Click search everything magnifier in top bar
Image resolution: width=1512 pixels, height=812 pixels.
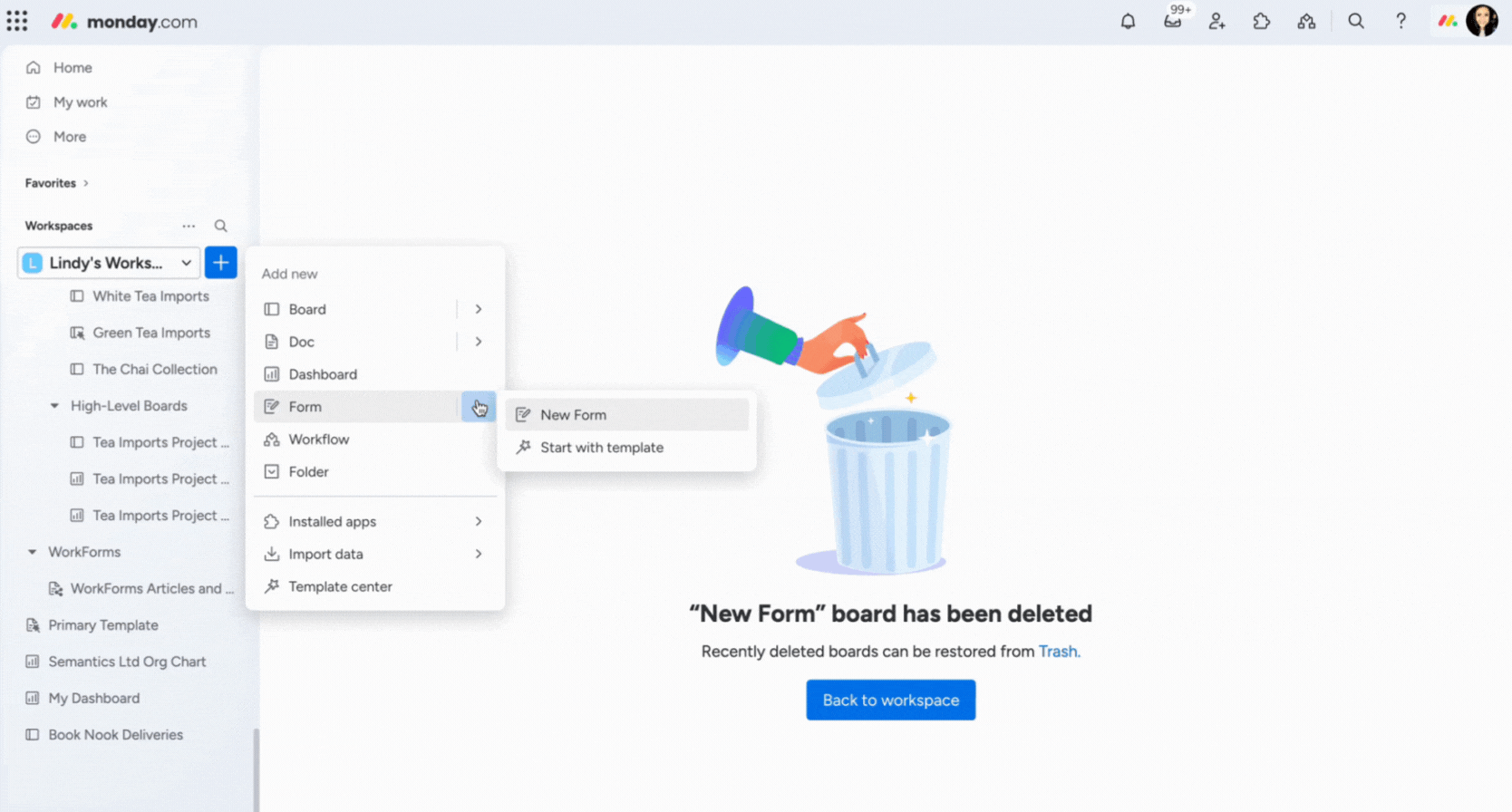pos(1356,21)
